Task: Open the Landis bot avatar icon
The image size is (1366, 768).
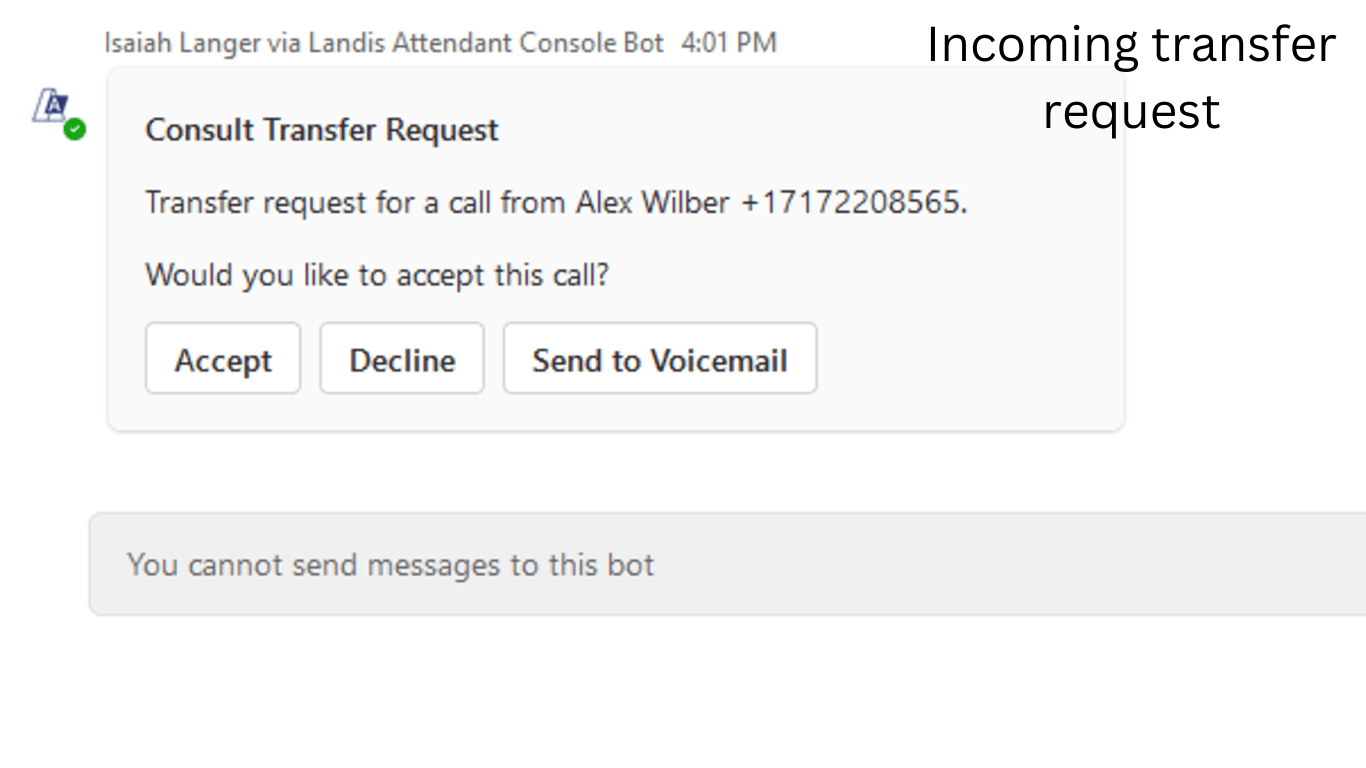Action: (x=50, y=105)
